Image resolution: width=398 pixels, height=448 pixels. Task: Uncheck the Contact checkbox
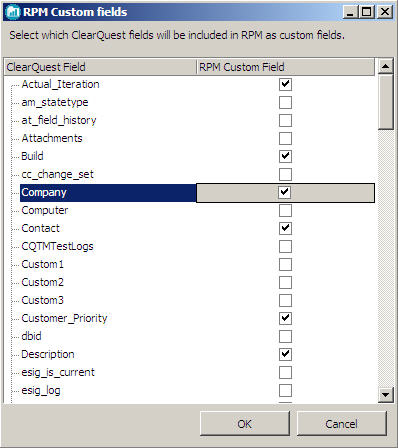tap(285, 228)
